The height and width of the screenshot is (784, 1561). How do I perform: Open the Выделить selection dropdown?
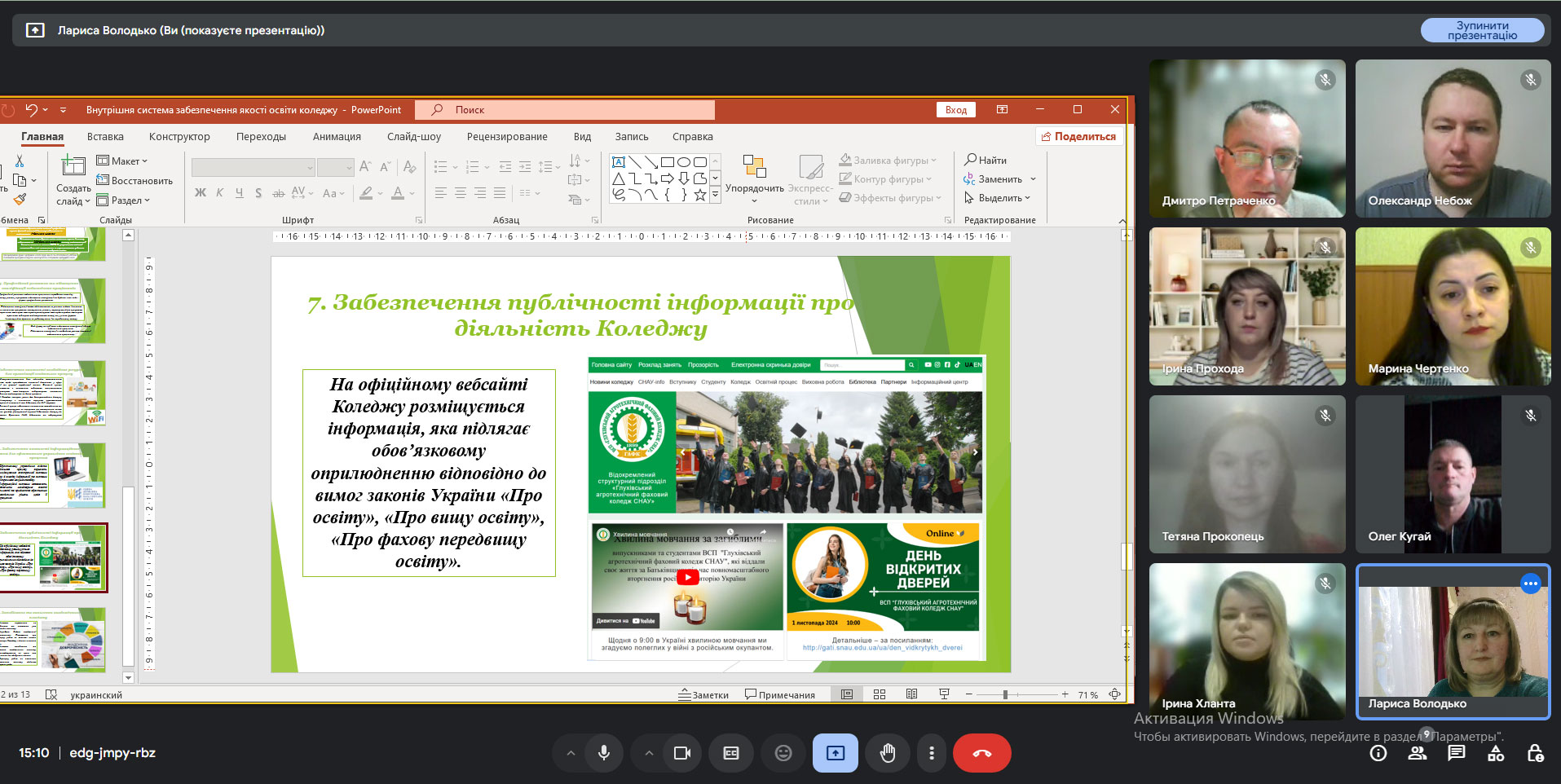click(998, 198)
